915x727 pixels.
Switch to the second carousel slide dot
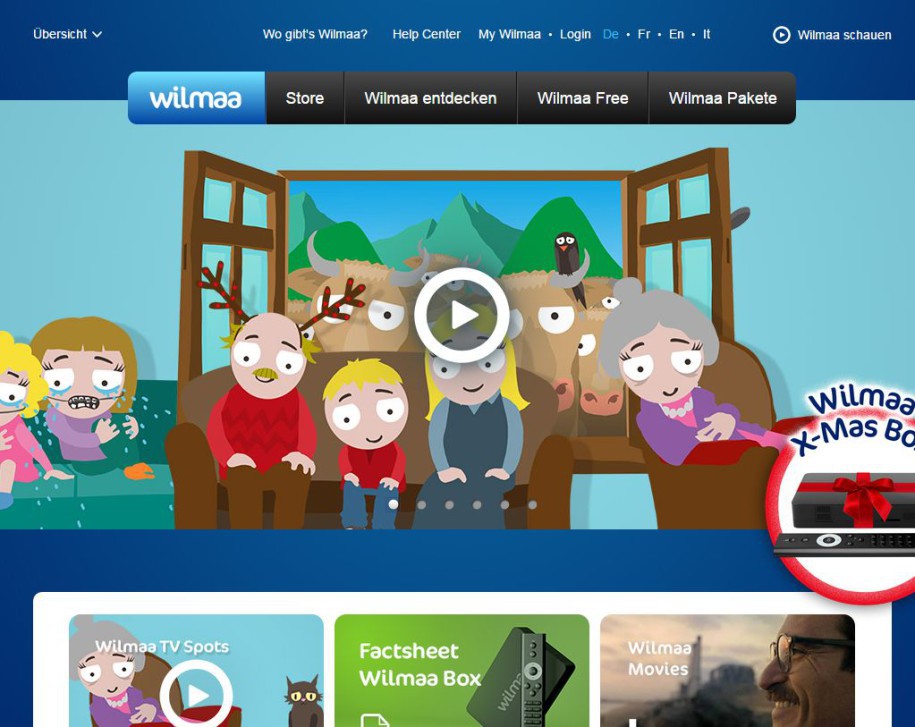[421, 505]
